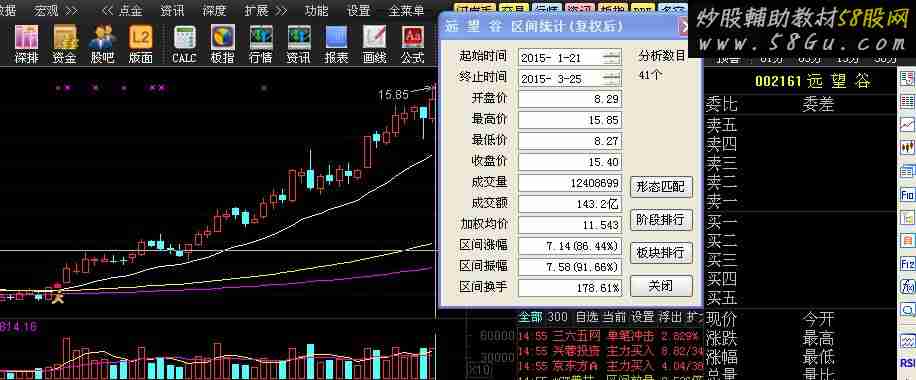Open the 功能 menu

(x=317, y=11)
